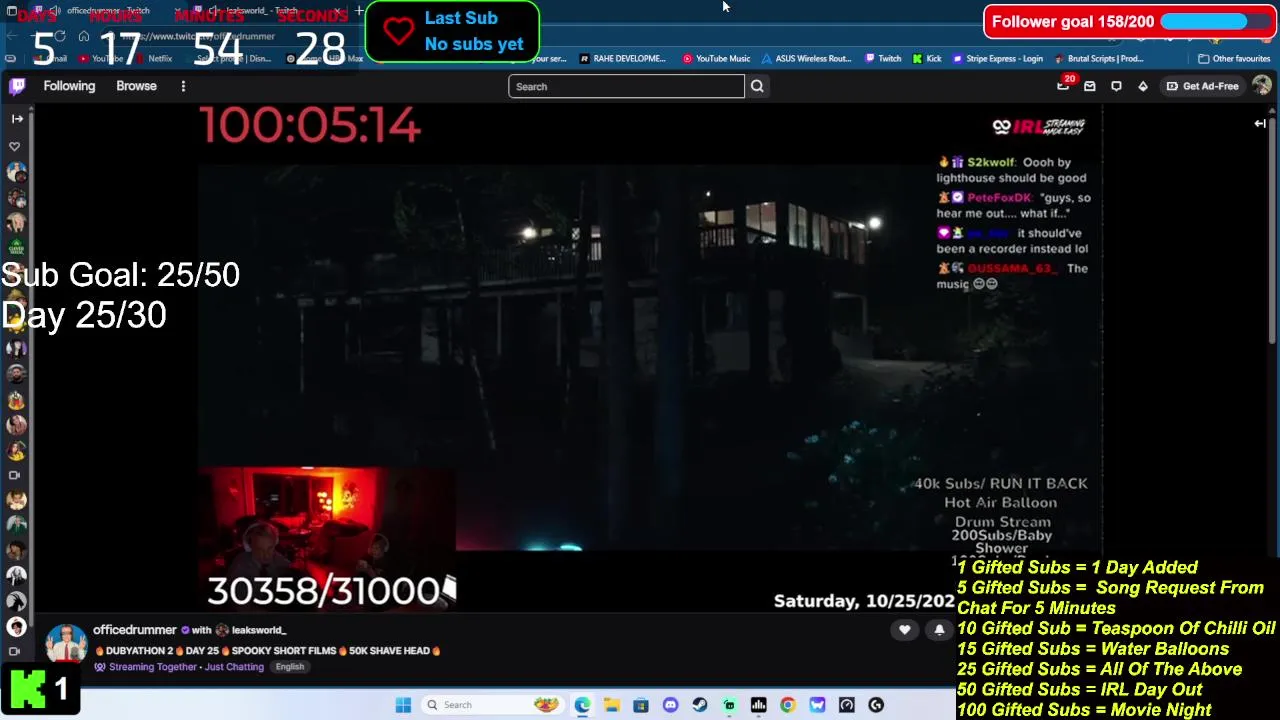The height and width of the screenshot is (720, 1280).
Task: Open the officedrummer channel name link
Action: (x=134, y=630)
